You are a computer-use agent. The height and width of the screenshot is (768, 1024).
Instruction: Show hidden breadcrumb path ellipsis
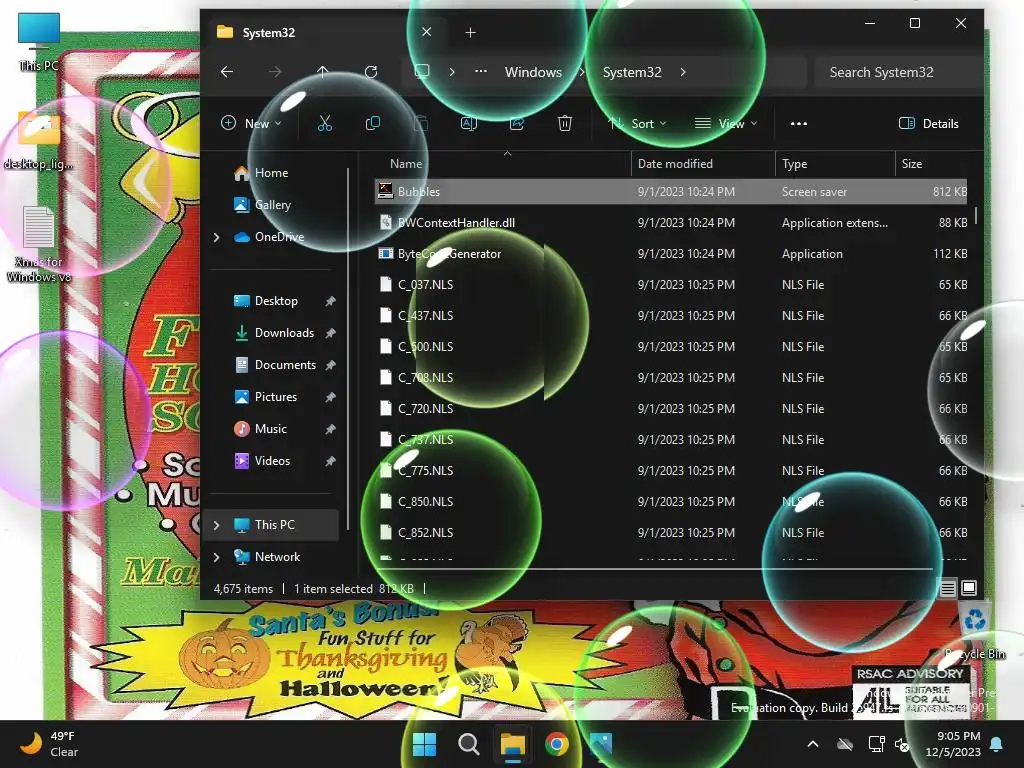481,72
